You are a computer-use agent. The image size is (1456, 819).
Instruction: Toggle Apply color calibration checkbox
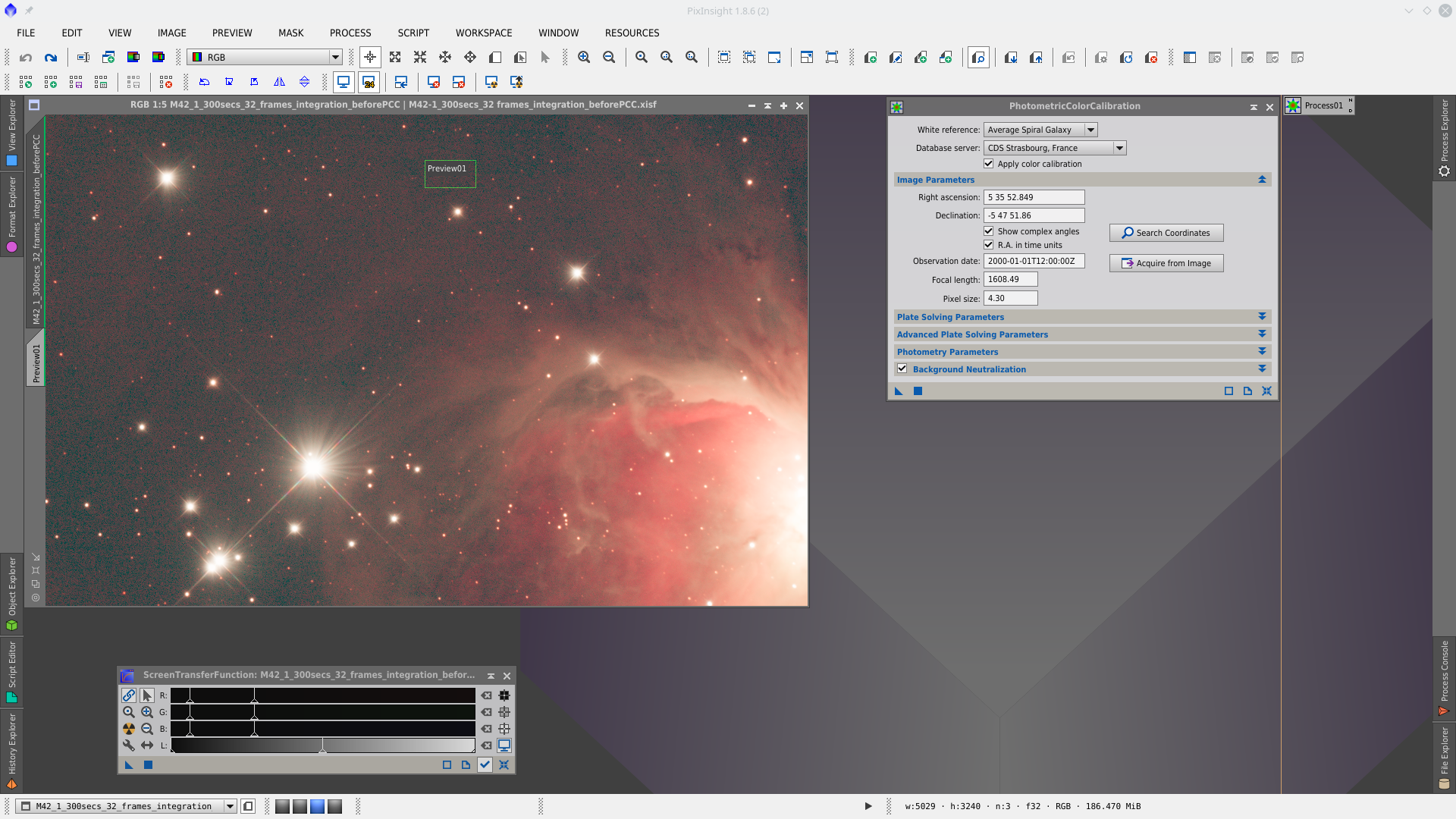pos(989,164)
